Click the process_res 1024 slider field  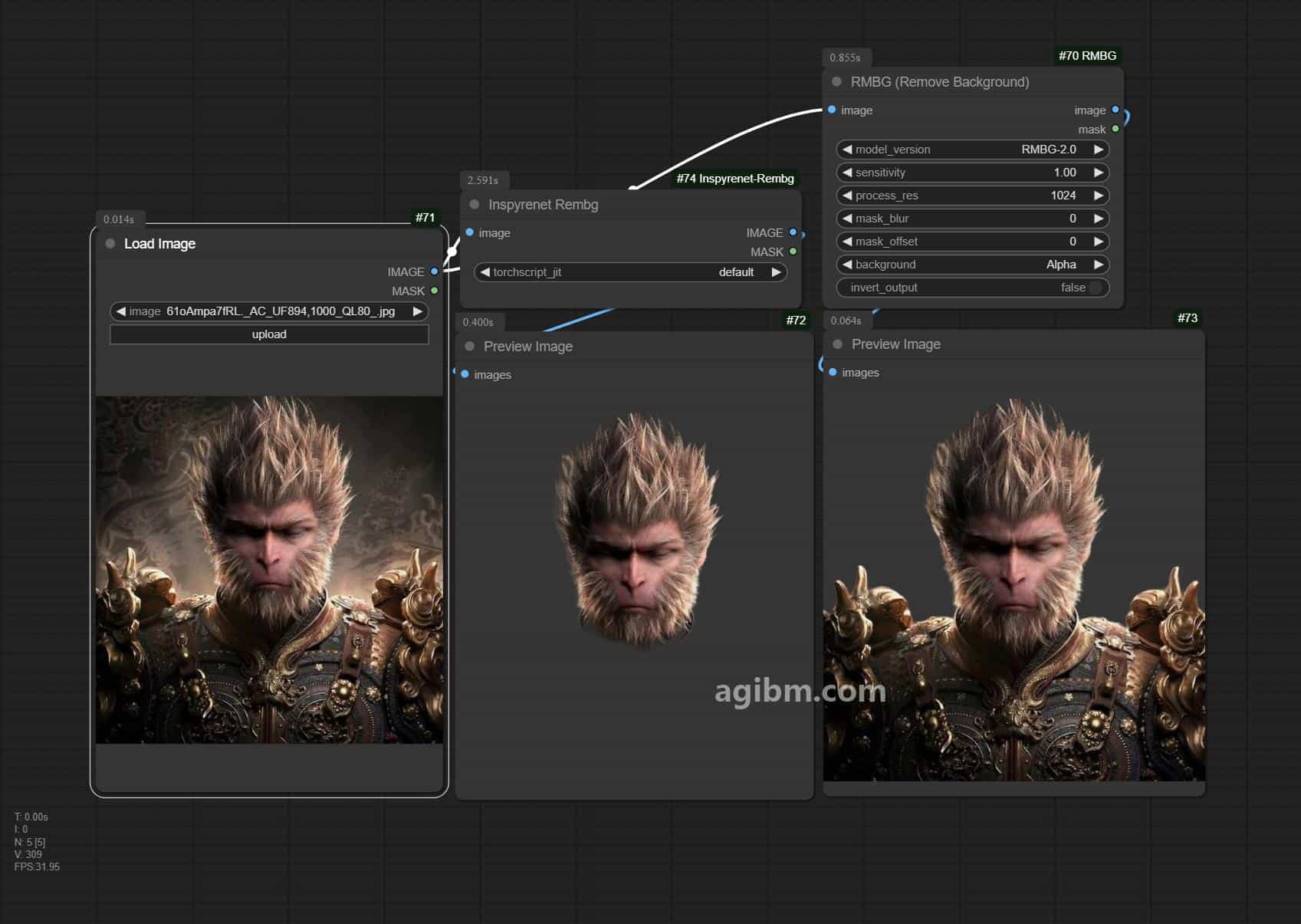coord(973,196)
